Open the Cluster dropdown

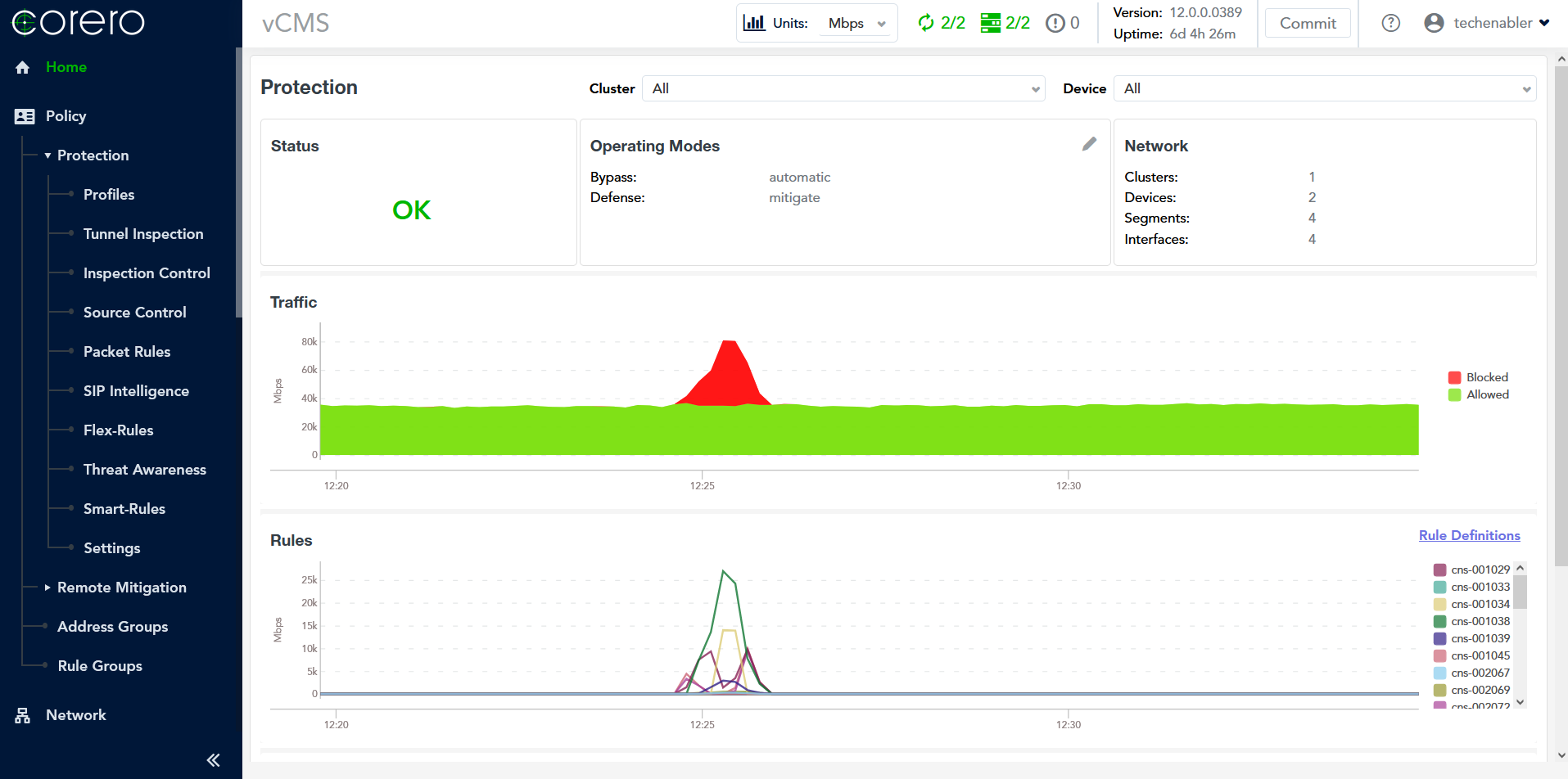[x=843, y=88]
